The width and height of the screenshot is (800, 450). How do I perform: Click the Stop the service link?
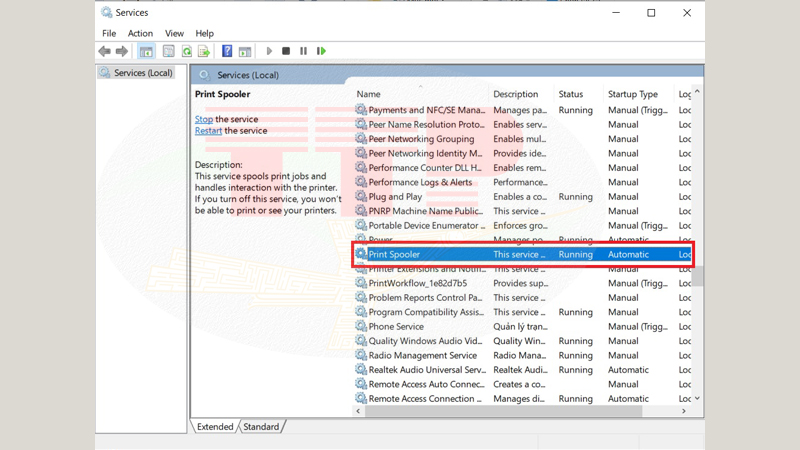point(204,119)
